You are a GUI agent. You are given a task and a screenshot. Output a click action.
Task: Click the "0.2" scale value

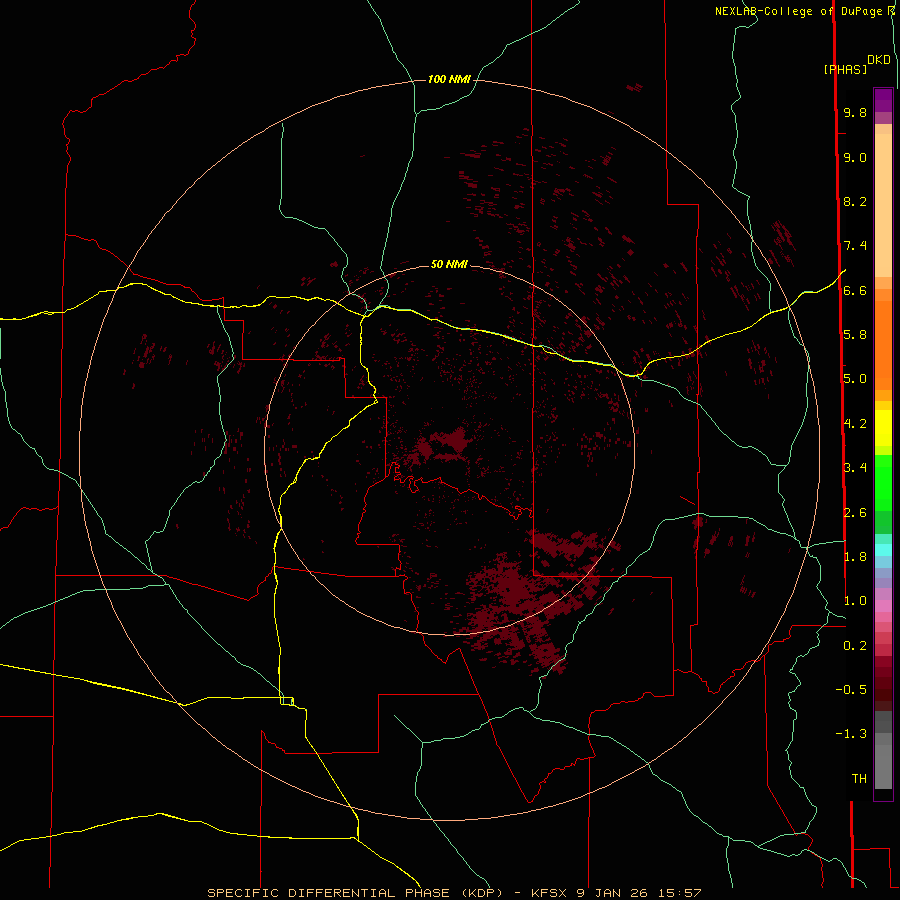(x=855, y=646)
